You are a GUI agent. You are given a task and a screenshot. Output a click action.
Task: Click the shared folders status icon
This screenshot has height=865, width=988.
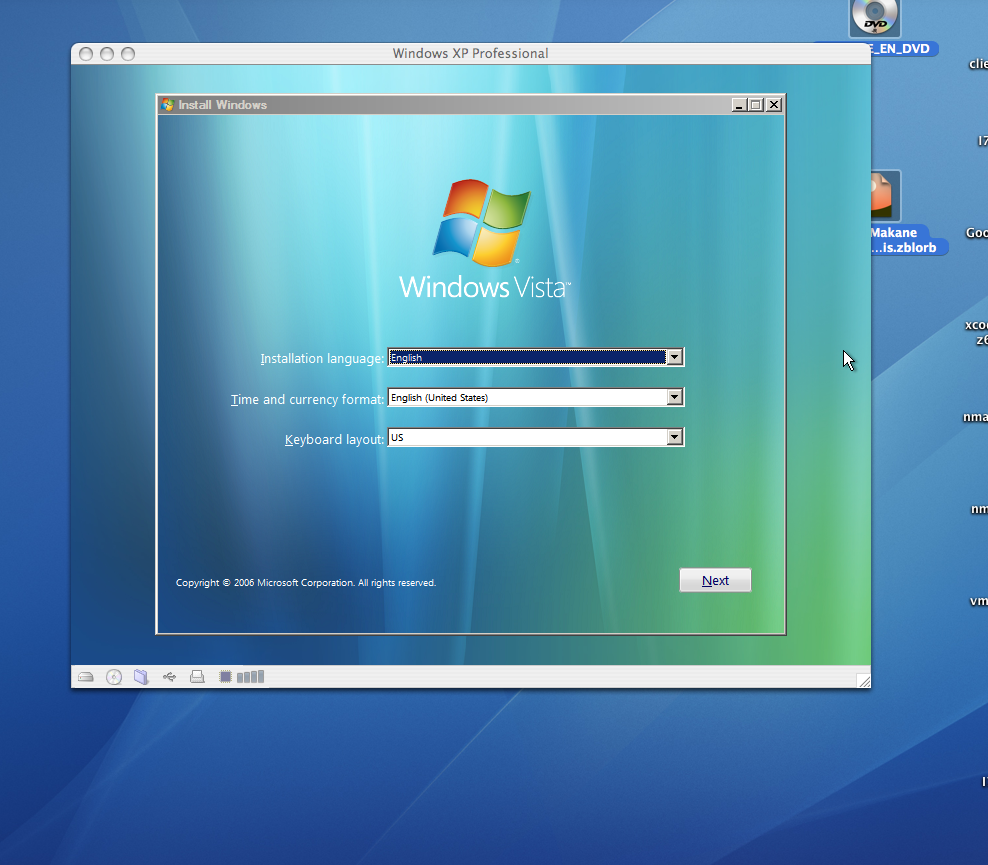tap(141, 677)
